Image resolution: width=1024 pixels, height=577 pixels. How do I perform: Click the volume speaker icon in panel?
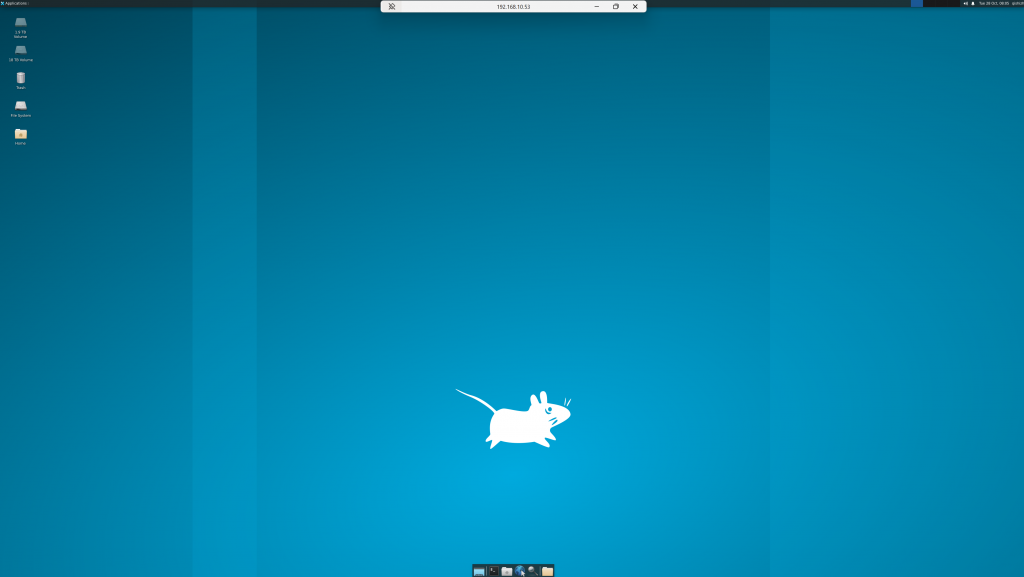pos(965,3)
